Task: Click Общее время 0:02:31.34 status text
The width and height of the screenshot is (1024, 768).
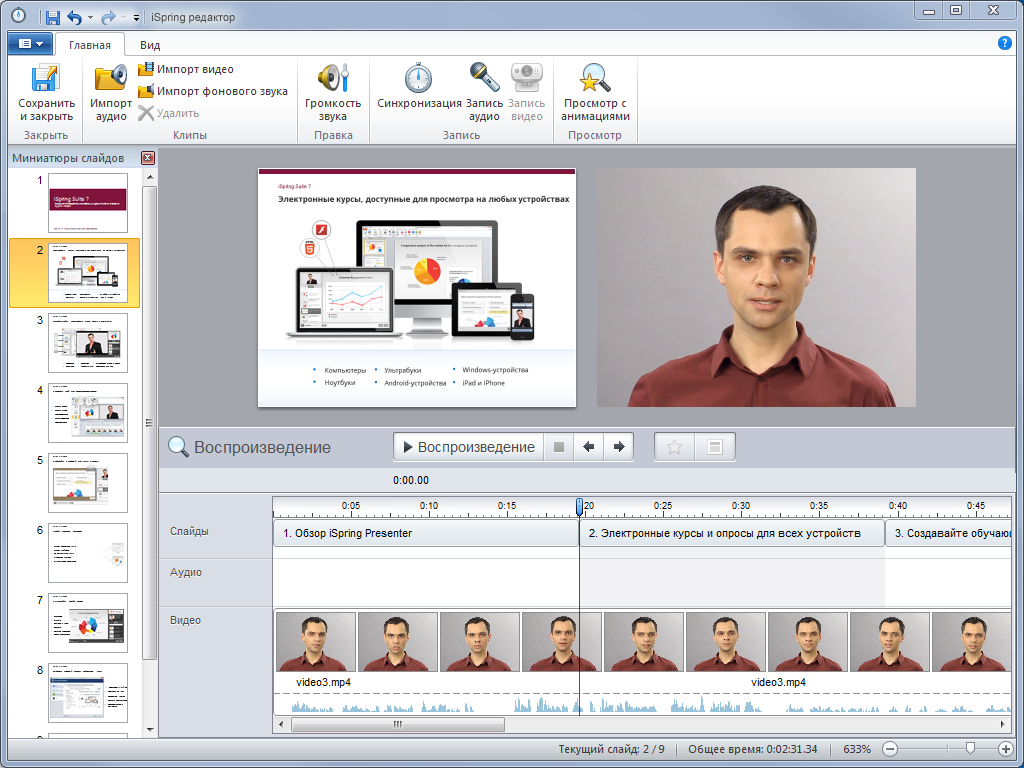Action: (752, 749)
